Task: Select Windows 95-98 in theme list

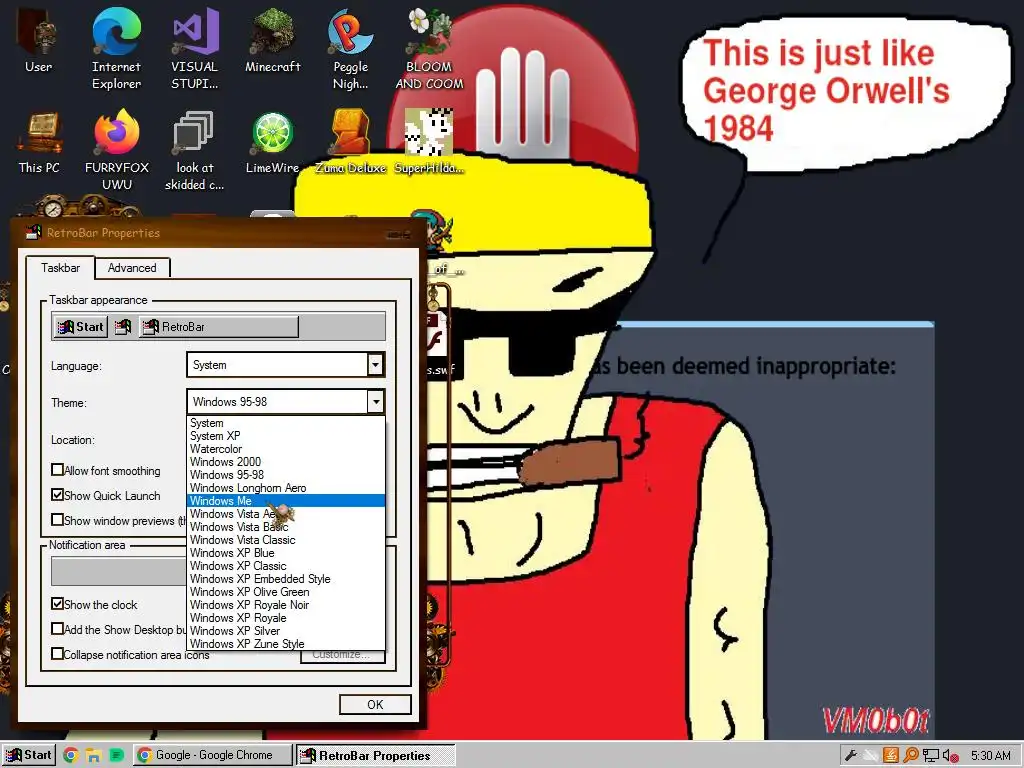Action: coord(286,475)
